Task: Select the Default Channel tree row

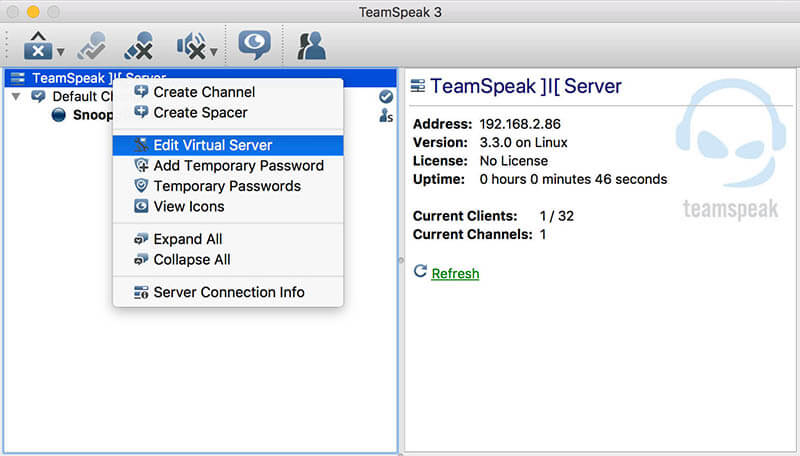Action: point(201,96)
